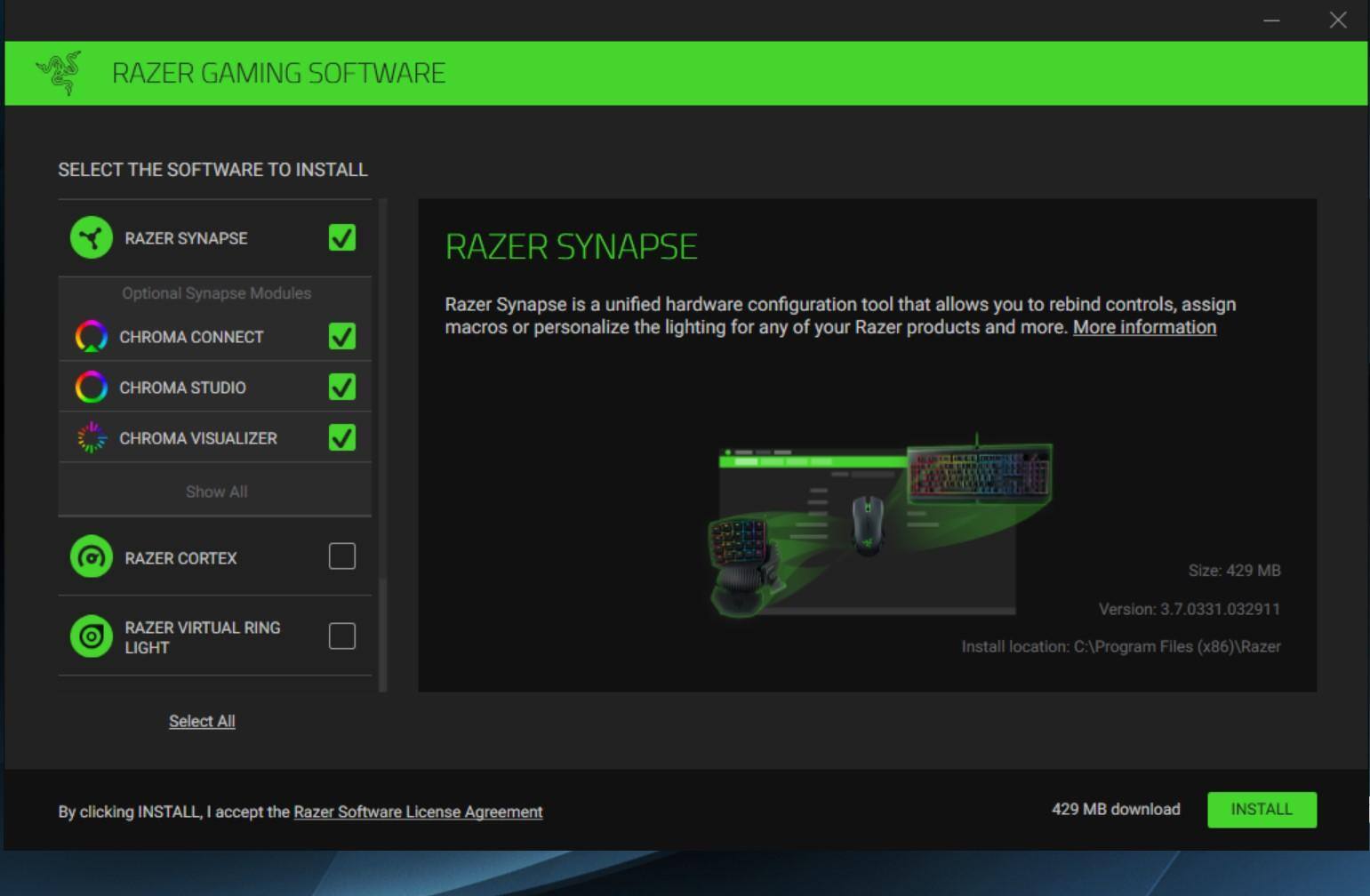Click the Razer Virtual Ring Light icon

[x=90, y=636]
